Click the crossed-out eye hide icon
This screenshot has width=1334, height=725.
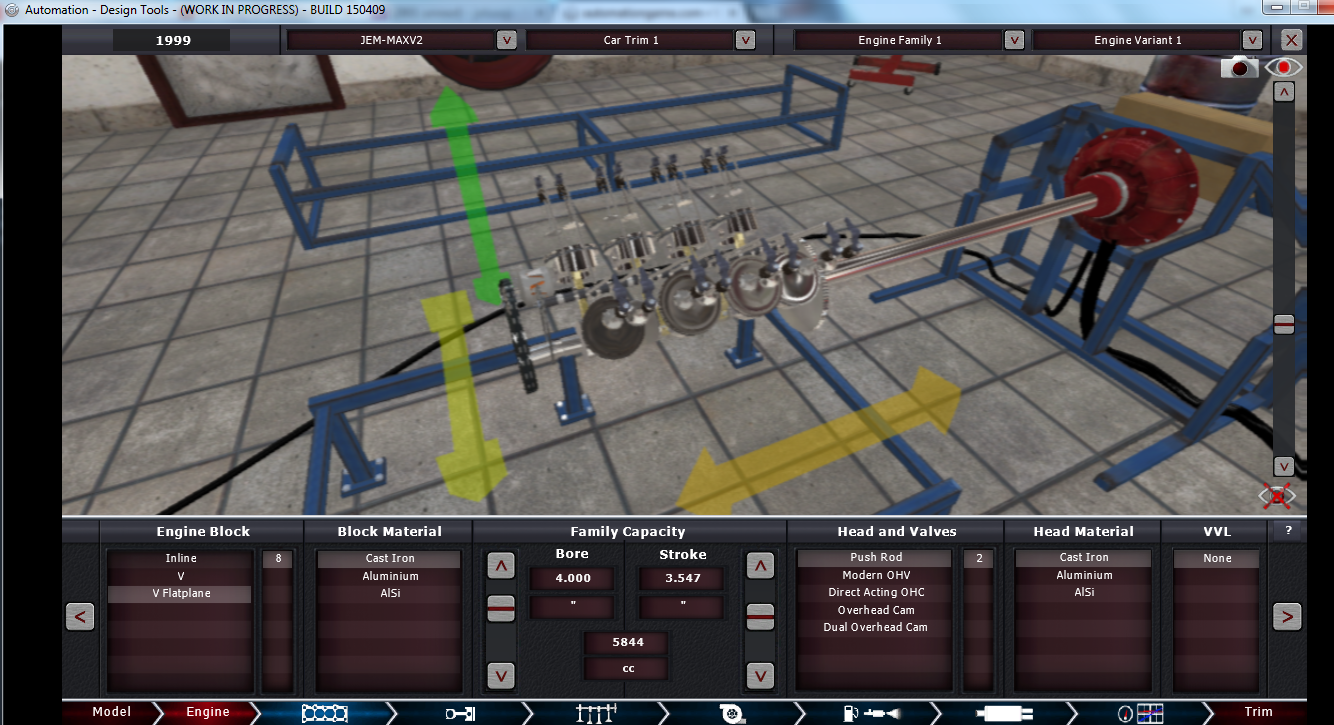(1277, 496)
